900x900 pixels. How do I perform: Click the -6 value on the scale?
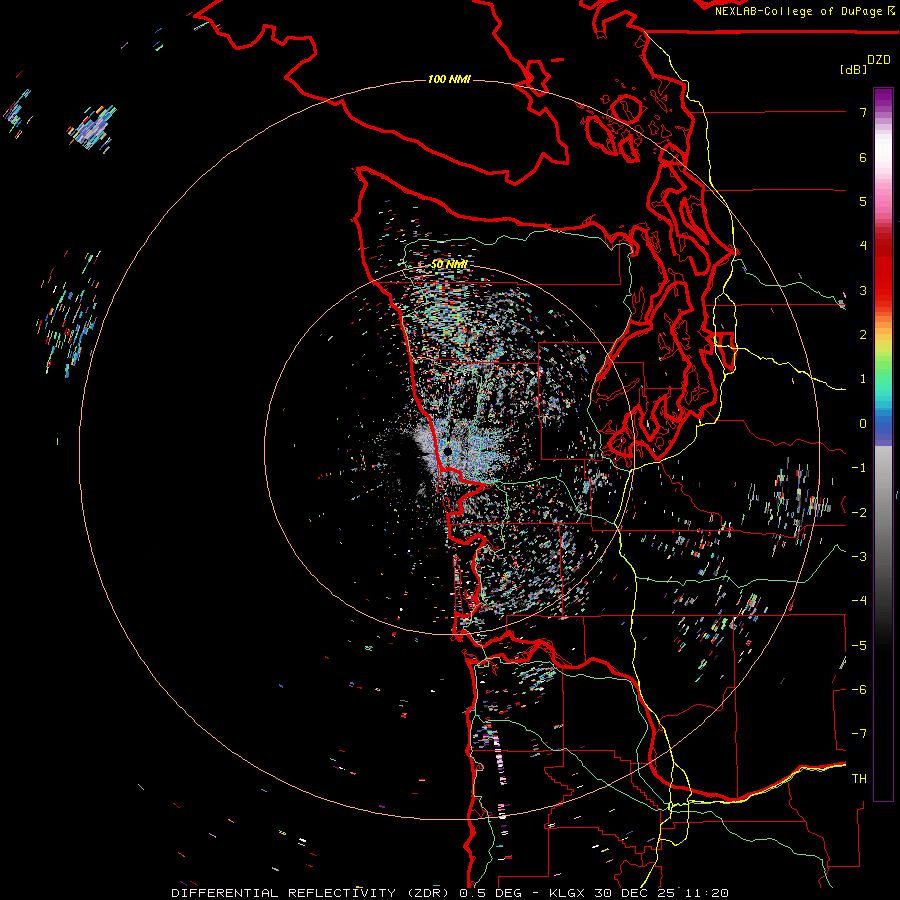pos(859,690)
